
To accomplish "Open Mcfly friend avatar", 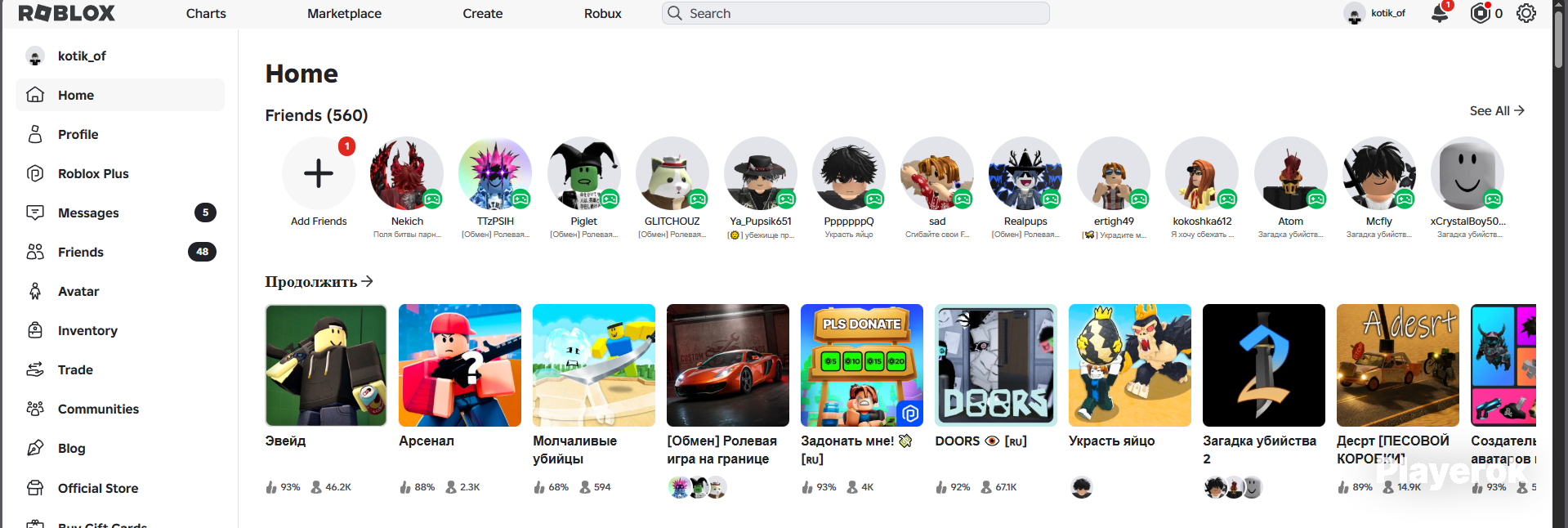I will click(1379, 173).
